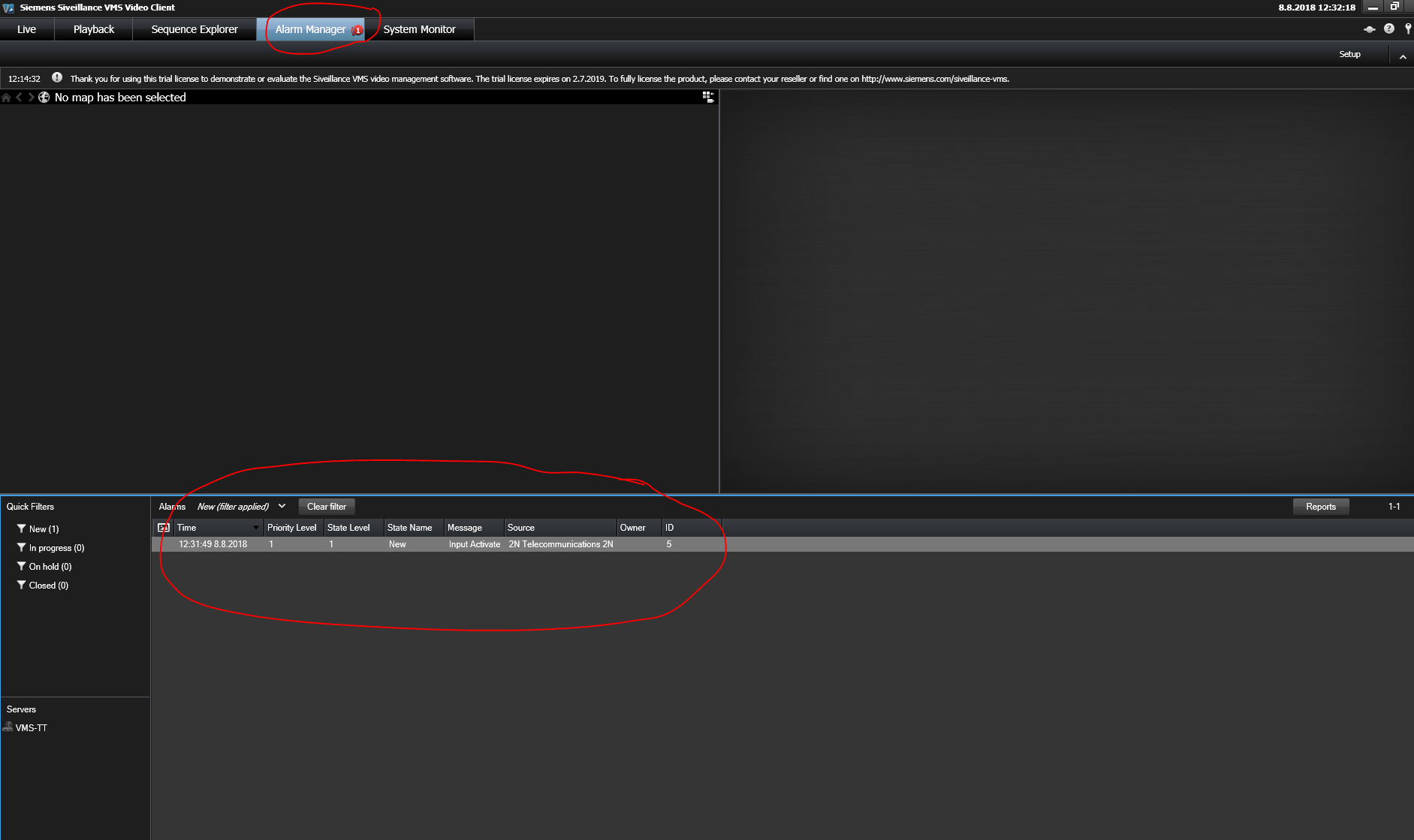Open the help question mark icon
1414x840 pixels.
tap(1389, 29)
